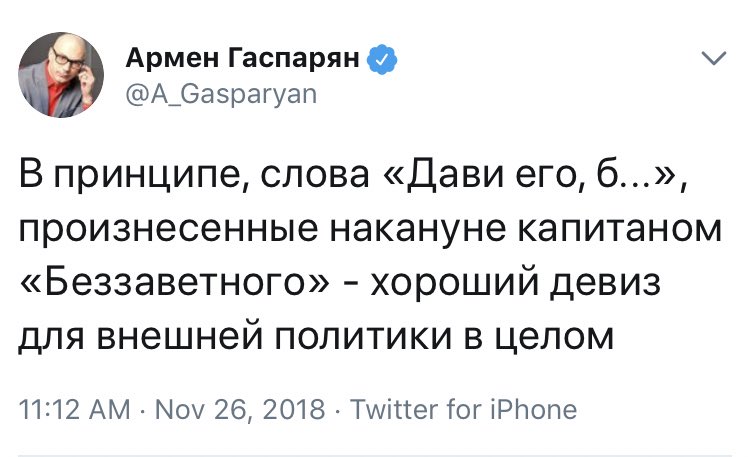Click the Nov 26, 2018 date
This screenshot has width=750, height=457.
(240, 410)
